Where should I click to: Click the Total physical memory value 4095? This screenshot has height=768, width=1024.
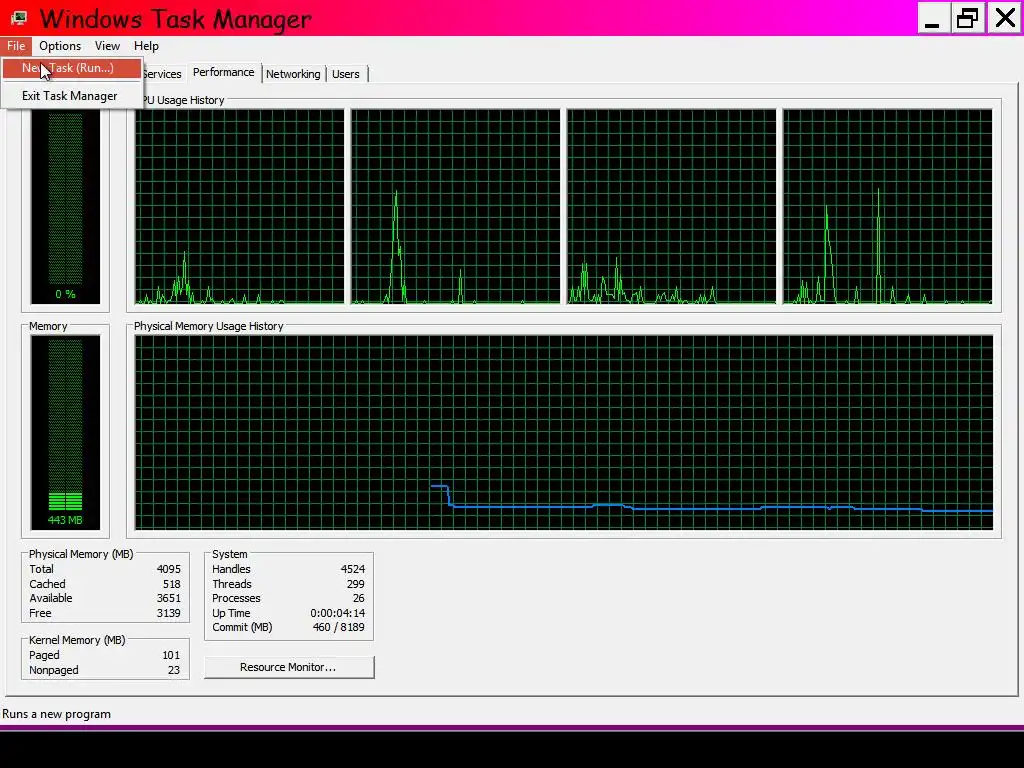tap(168, 569)
